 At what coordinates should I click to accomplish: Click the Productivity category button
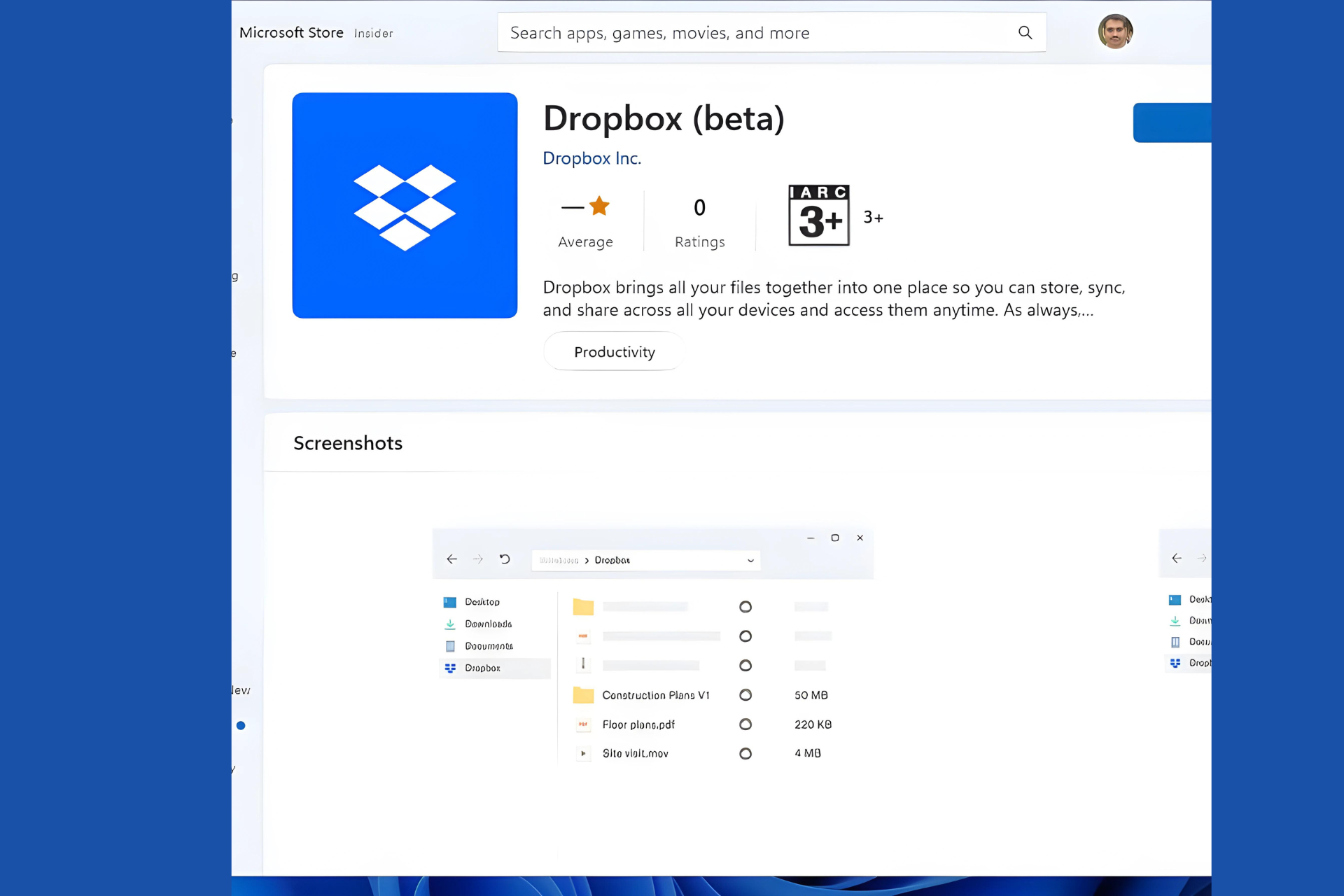[615, 351]
